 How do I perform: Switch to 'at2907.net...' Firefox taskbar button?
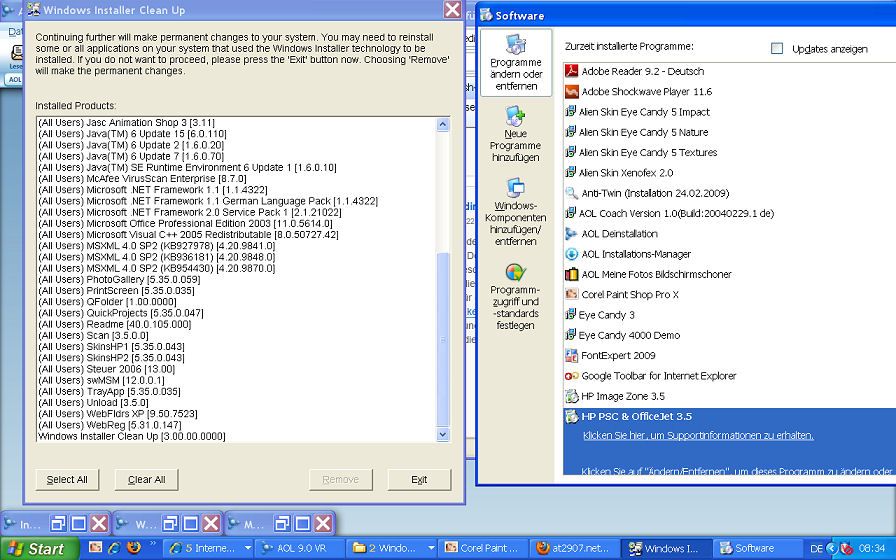tap(574, 548)
